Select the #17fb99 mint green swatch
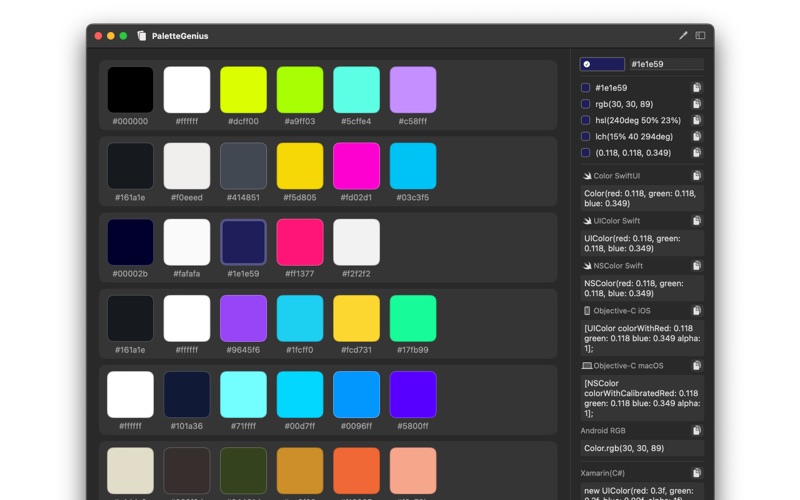 tap(413, 318)
